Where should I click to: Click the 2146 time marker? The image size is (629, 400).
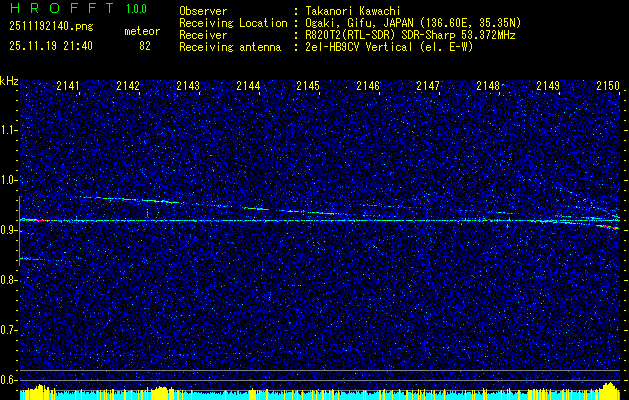(368, 85)
